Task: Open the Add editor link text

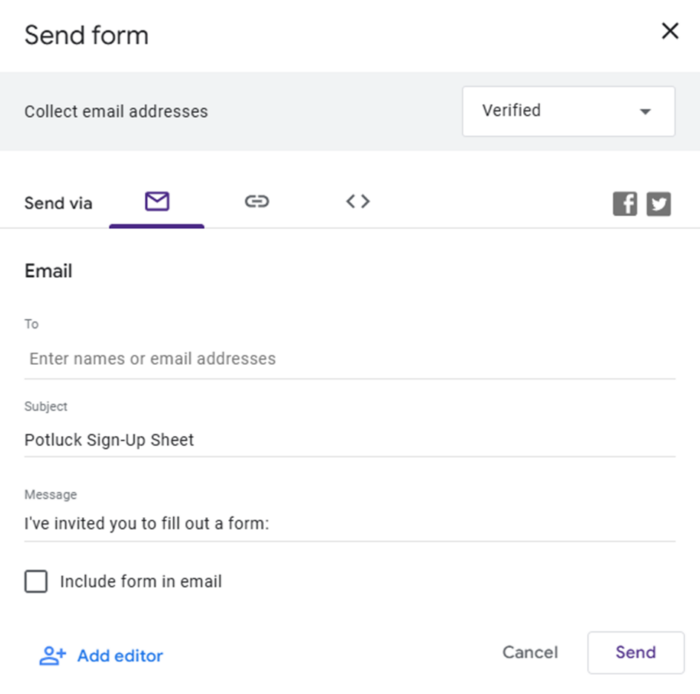Action: coord(120,656)
